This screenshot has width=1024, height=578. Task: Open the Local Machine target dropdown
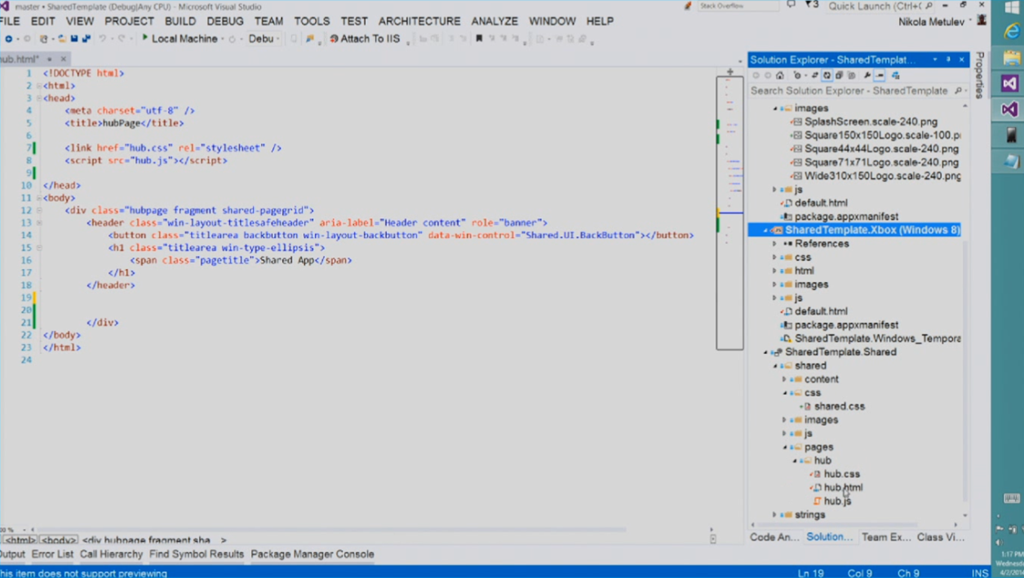coord(223,39)
